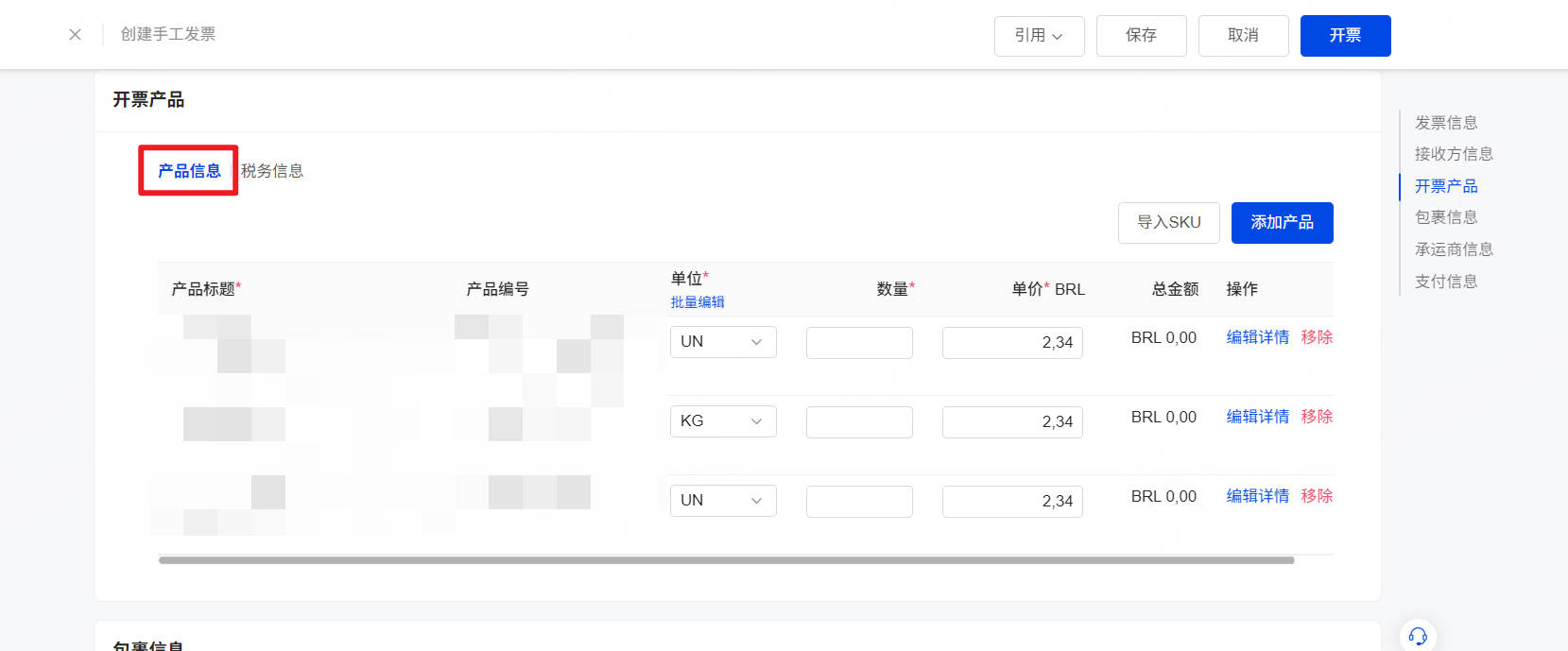
Task: Open the UN unit dropdown in third row
Action: (723, 501)
